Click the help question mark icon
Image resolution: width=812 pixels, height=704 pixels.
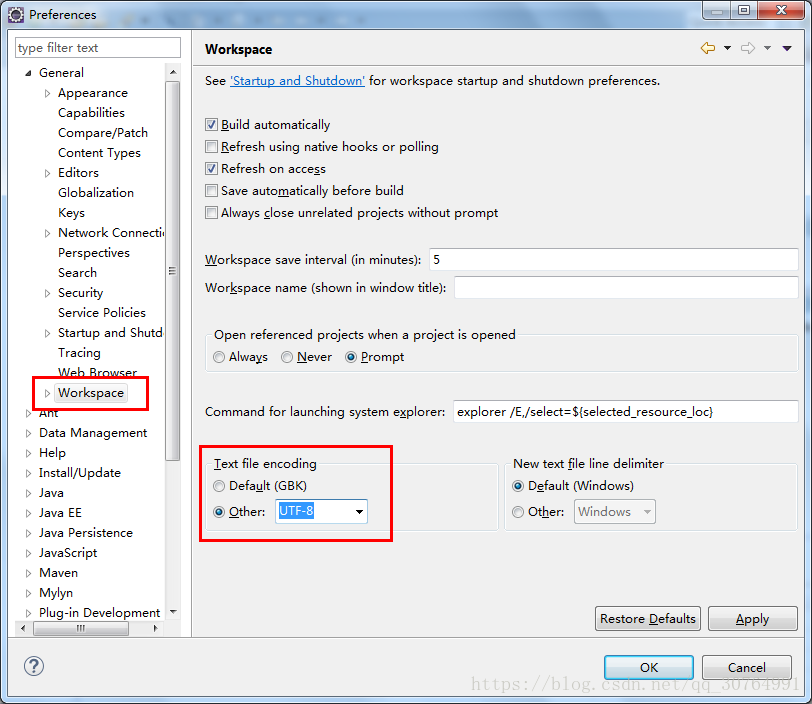(34, 666)
